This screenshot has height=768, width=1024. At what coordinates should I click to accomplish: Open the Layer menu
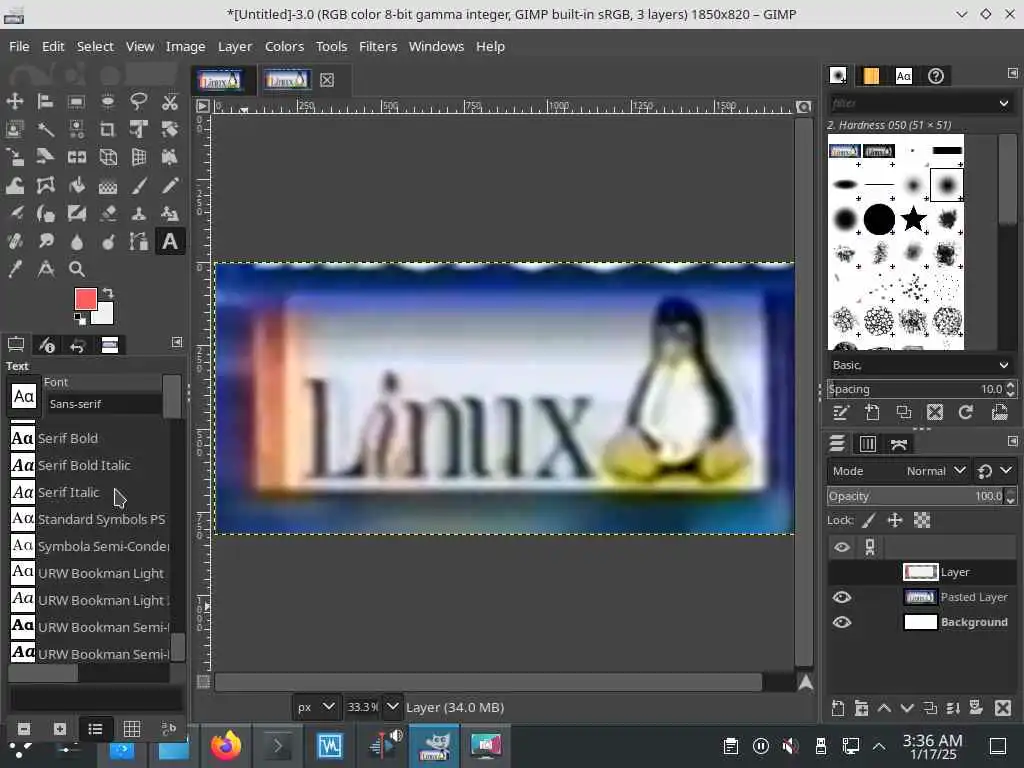[234, 46]
